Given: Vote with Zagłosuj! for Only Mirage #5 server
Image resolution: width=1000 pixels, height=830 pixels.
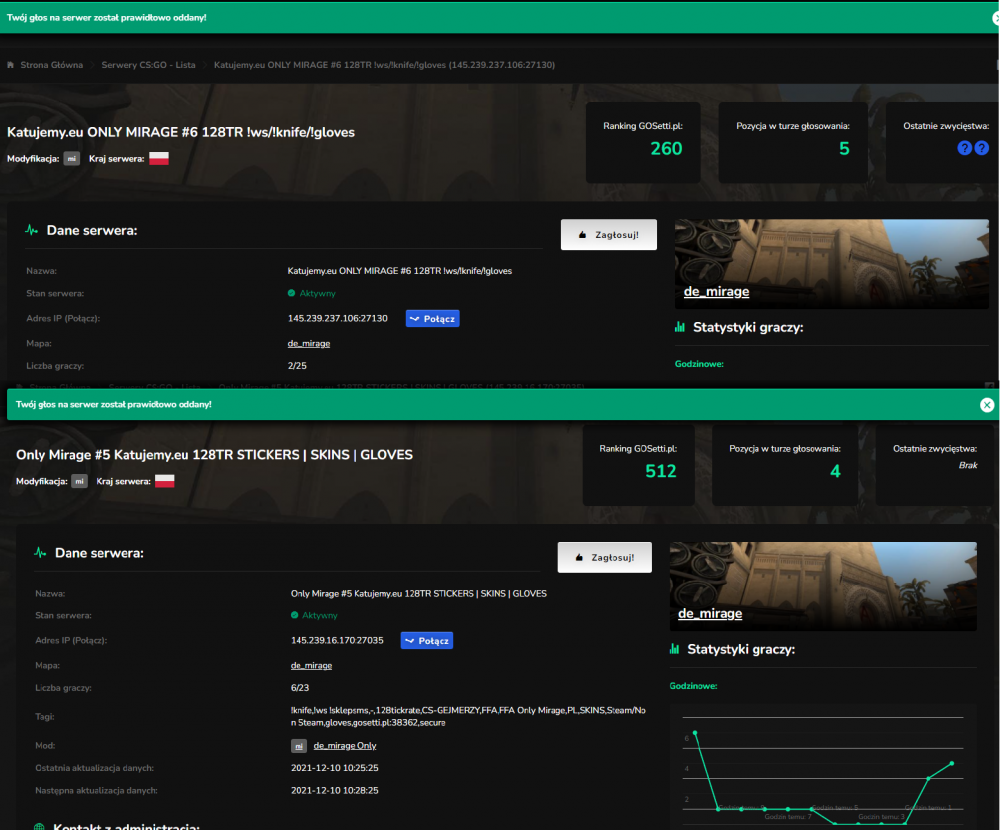Looking at the screenshot, I should tap(605, 558).
